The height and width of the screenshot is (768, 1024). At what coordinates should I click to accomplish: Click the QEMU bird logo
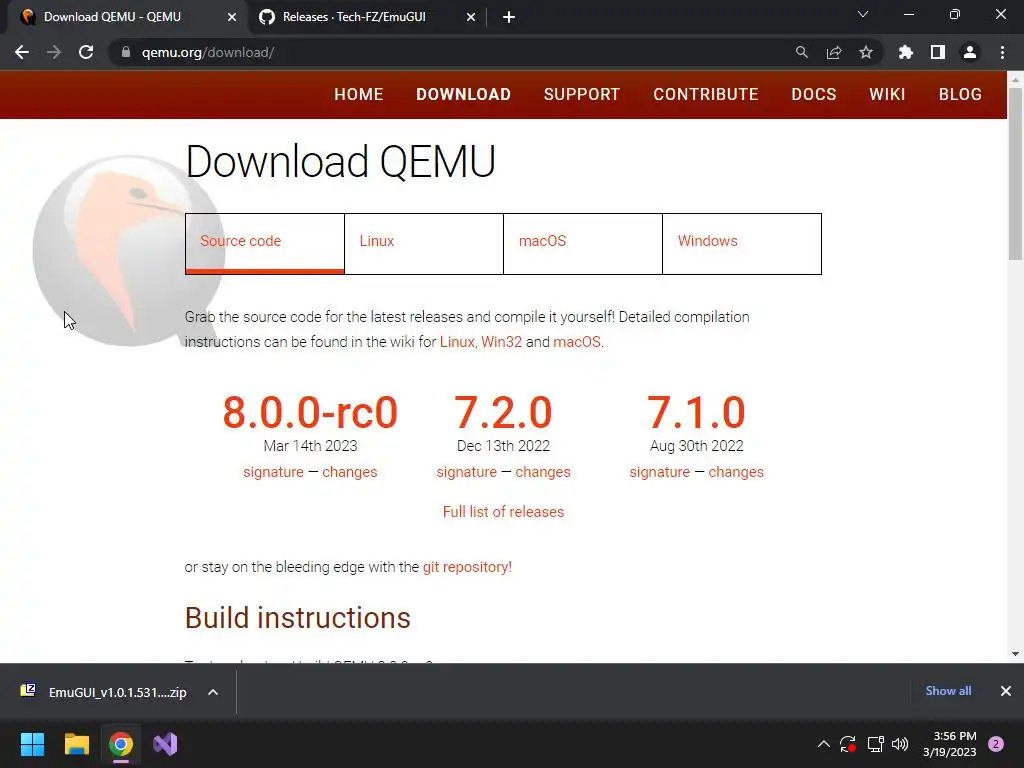pyautogui.click(x=128, y=251)
